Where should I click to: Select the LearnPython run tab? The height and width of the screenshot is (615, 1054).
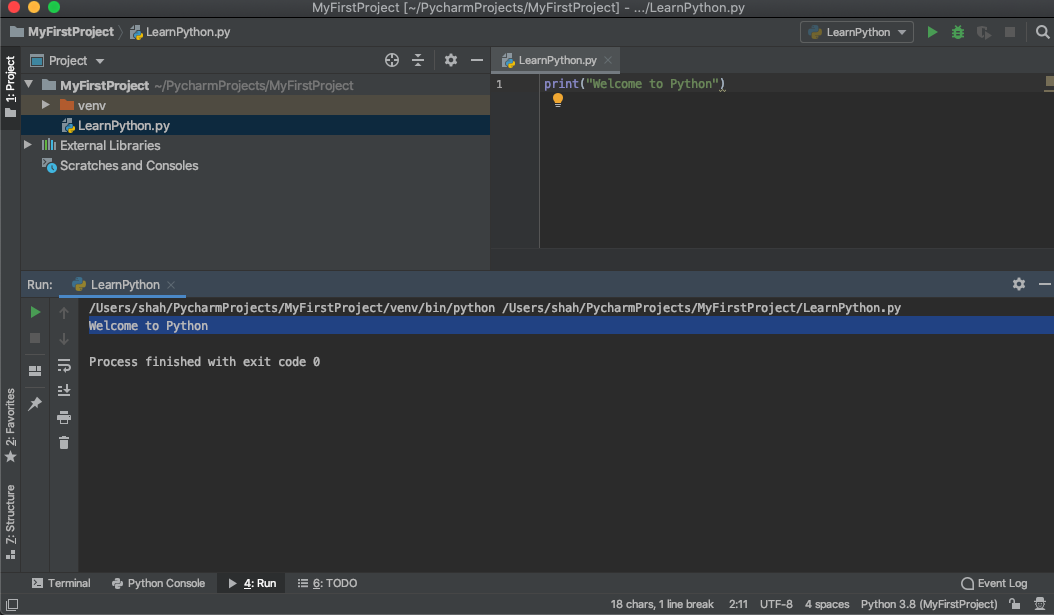pyautogui.click(x=123, y=284)
